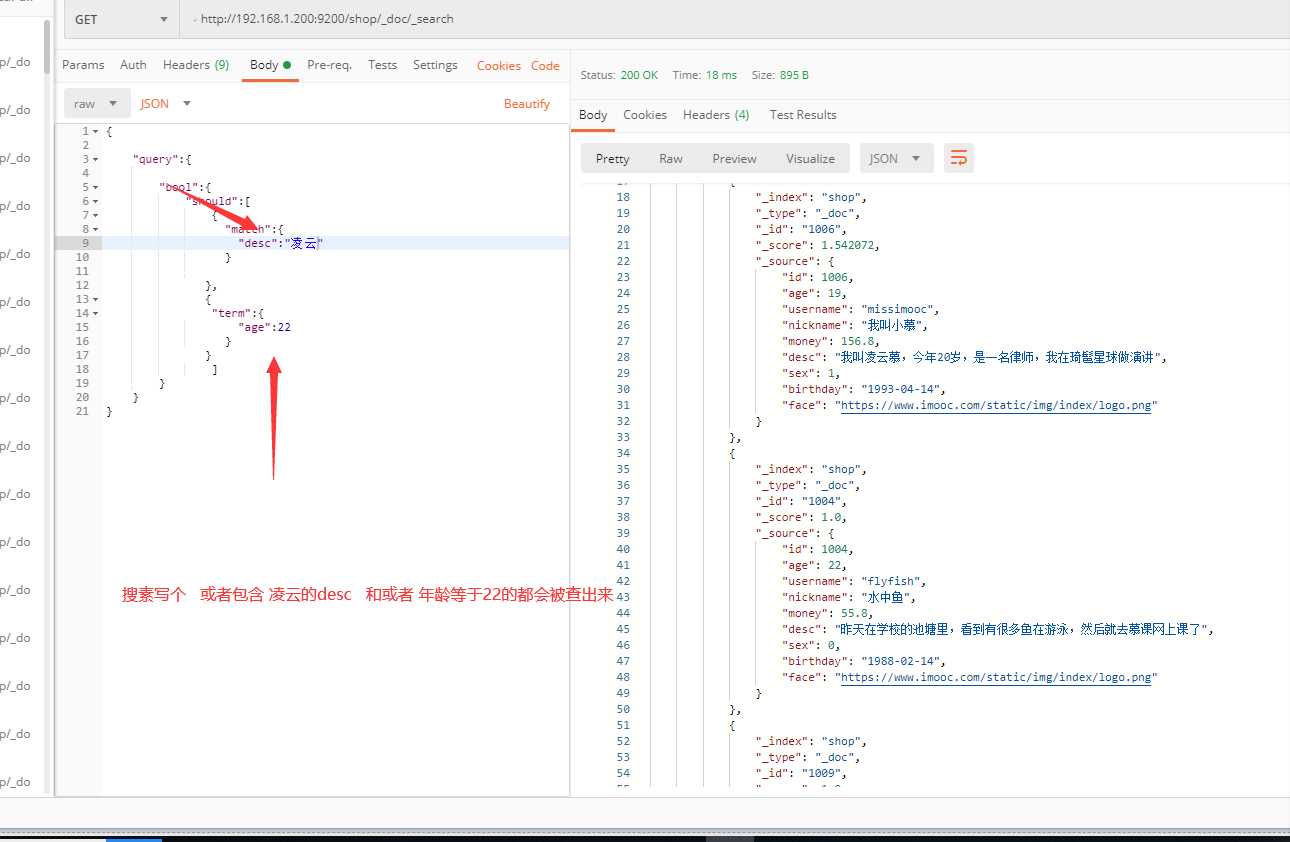This screenshot has width=1290, height=842.
Task: Collapse the "query" block on line 3
Action: tap(96, 159)
